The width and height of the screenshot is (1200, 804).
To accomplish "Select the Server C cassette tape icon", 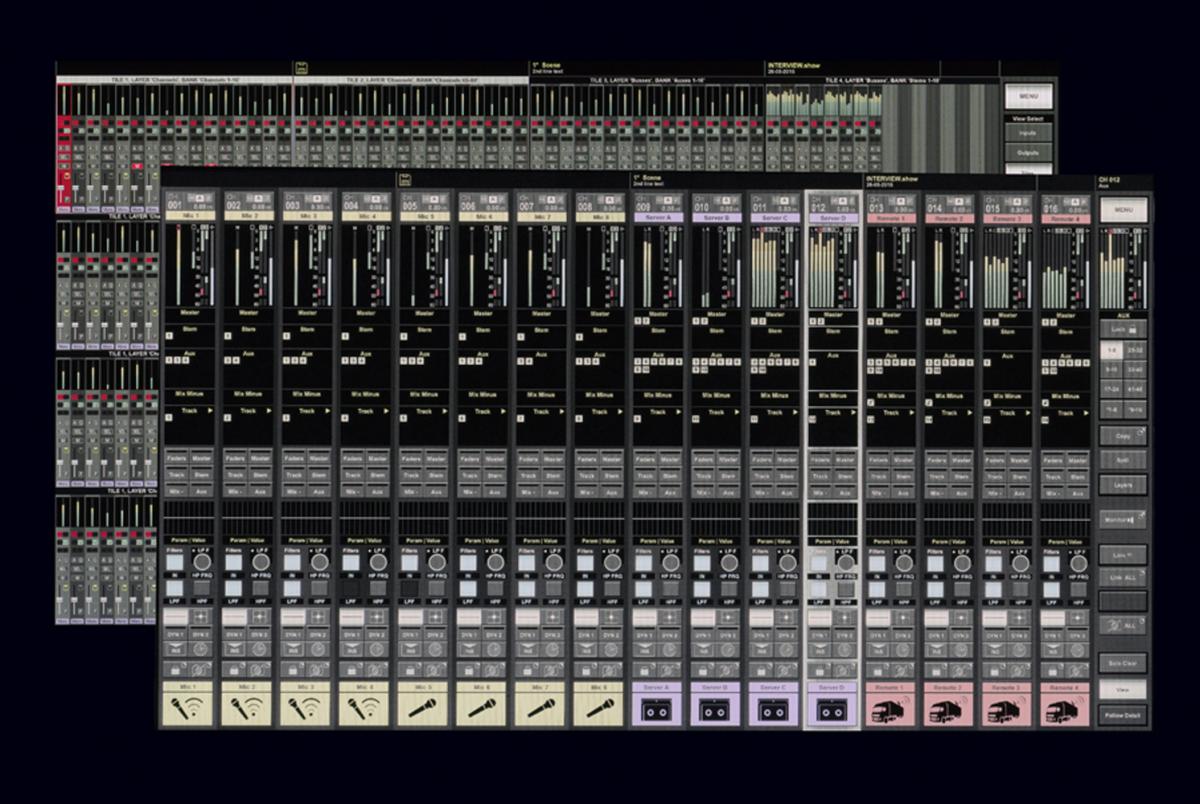I will click(x=775, y=709).
